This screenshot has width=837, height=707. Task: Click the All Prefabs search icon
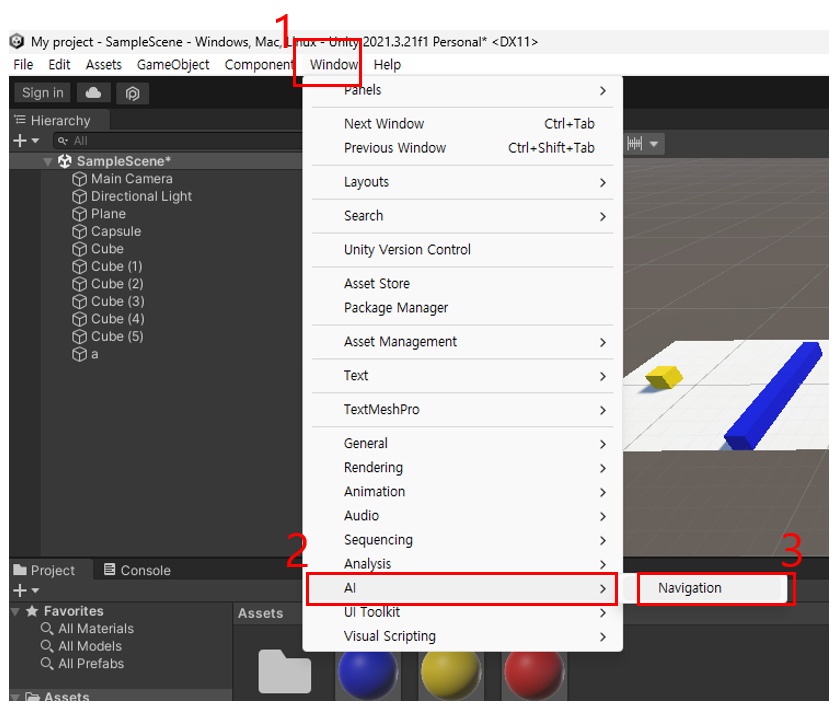click(x=47, y=664)
